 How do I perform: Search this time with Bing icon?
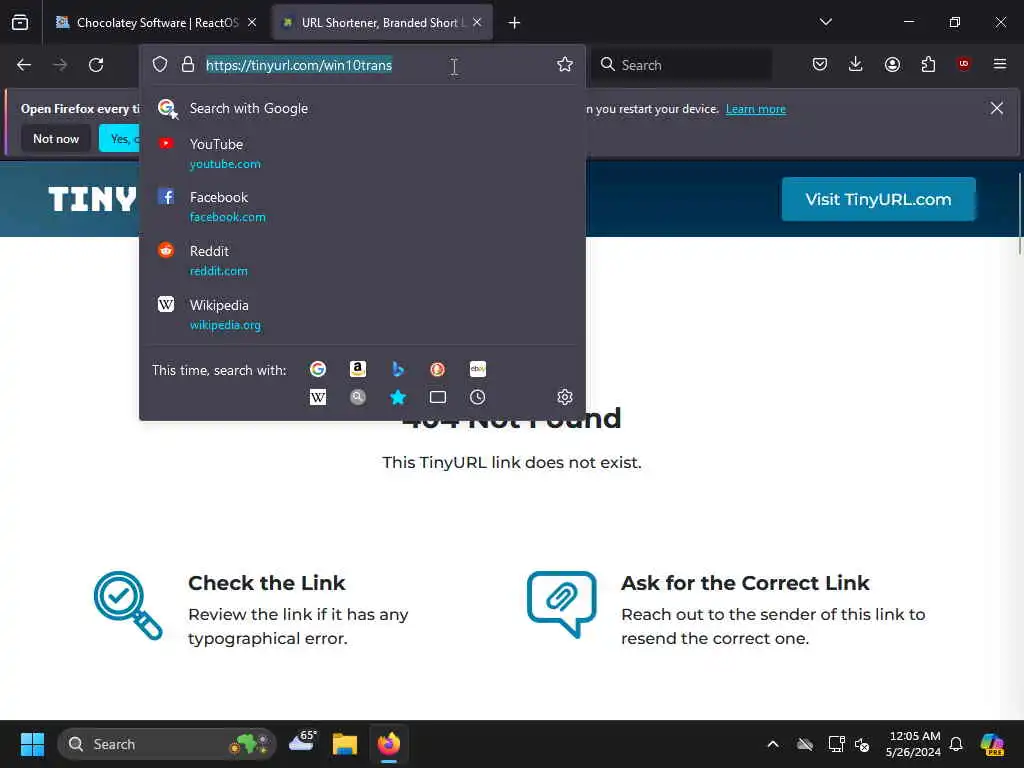pos(398,369)
